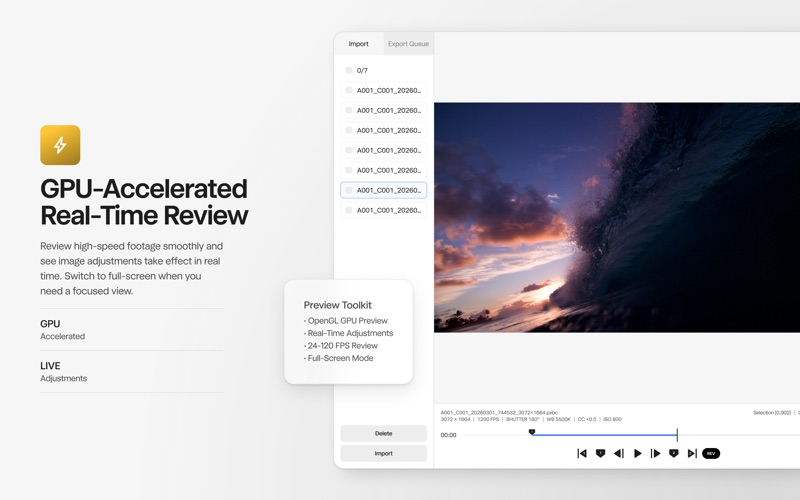Click the Preview Toolkit card title

click(x=338, y=305)
